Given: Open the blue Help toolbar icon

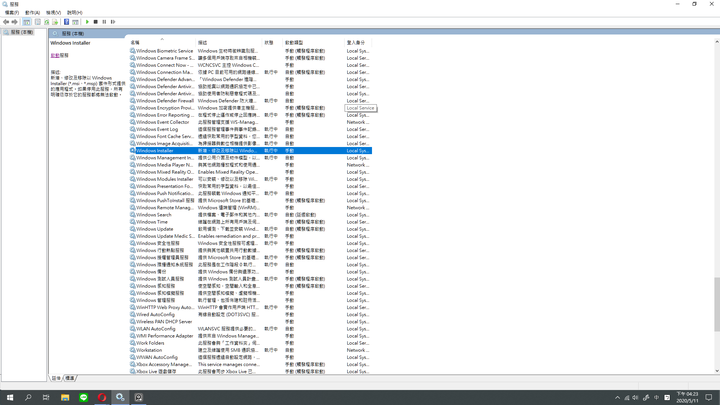Looking at the screenshot, I should click(x=66, y=22).
